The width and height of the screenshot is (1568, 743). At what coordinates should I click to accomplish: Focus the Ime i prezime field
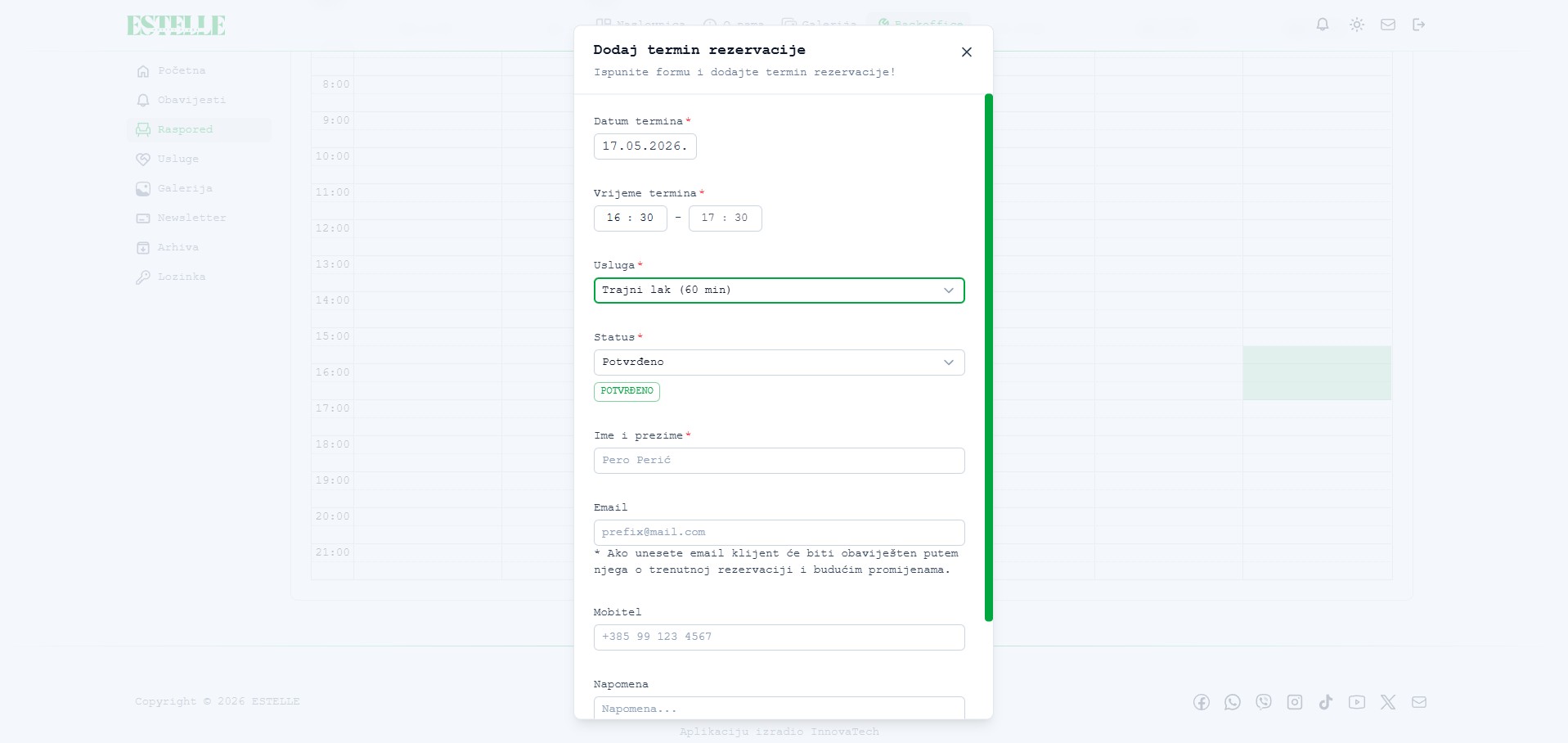(779, 461)
